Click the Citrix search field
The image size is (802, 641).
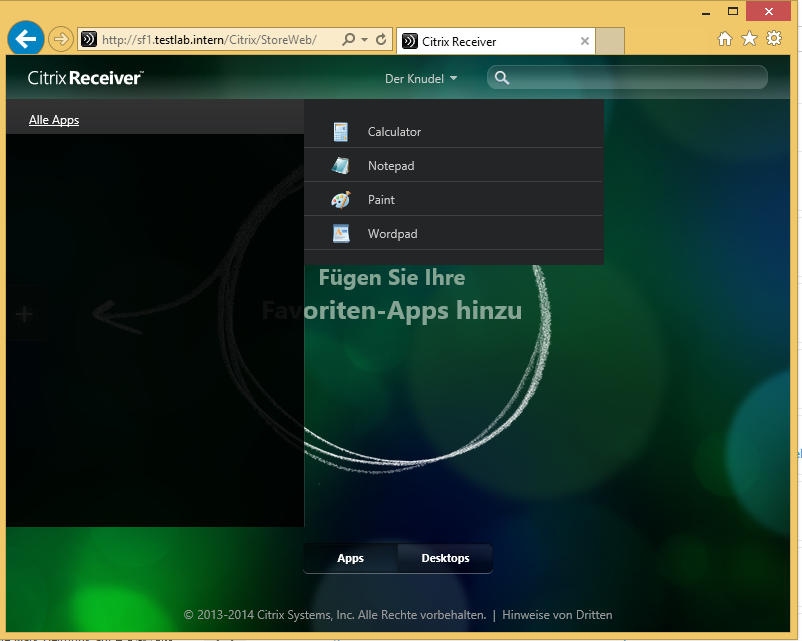[627, 78]
